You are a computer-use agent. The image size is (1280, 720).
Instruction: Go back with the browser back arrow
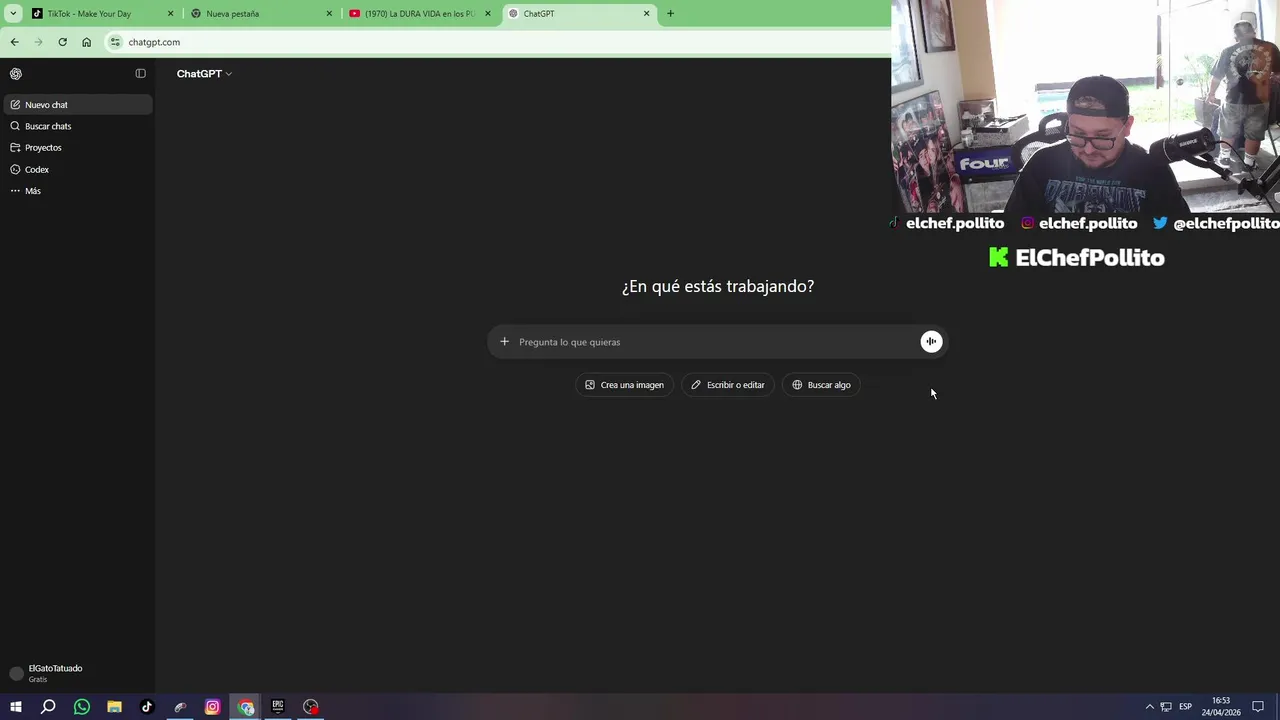pos(14,42)
